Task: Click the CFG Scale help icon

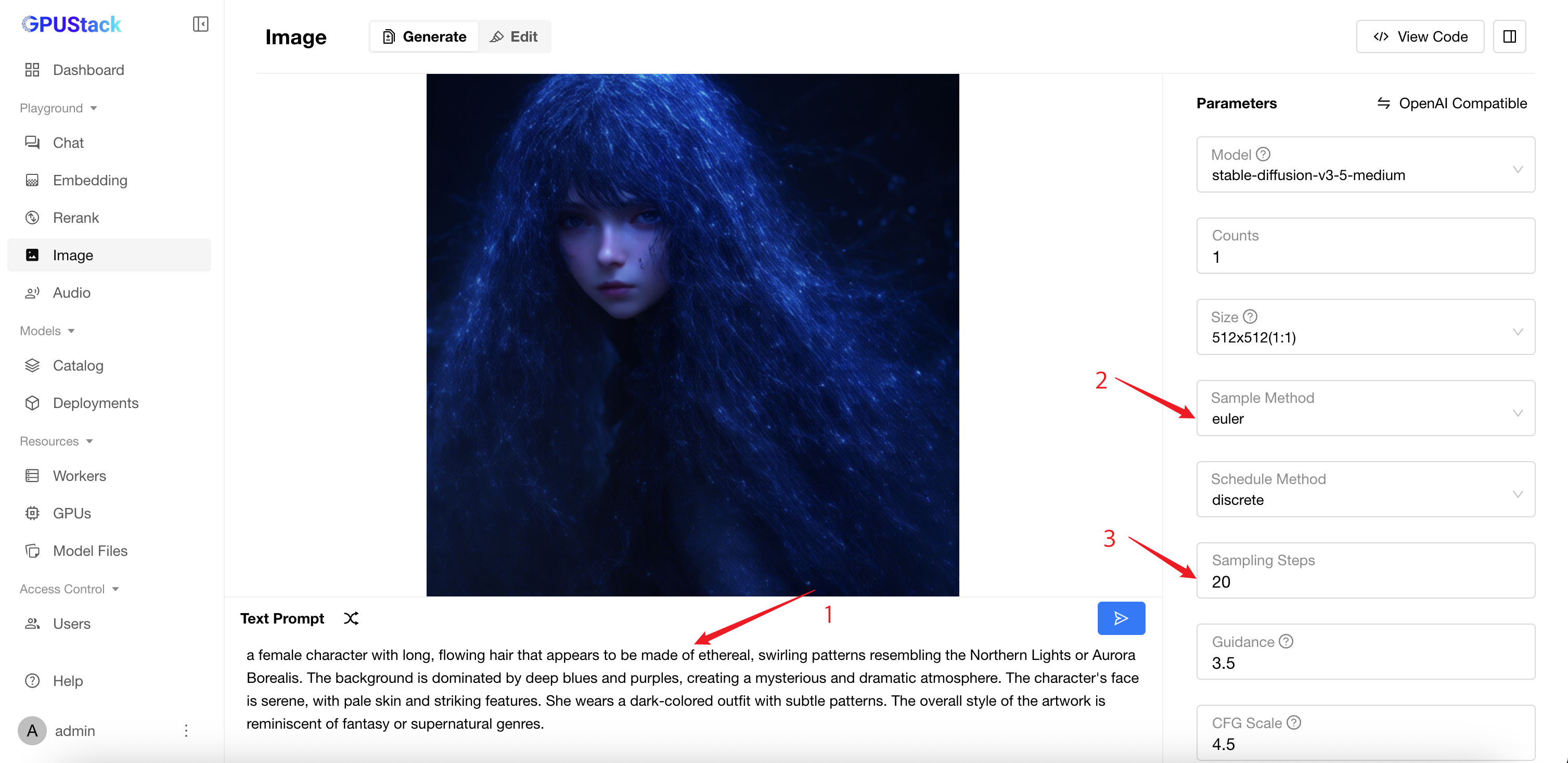Action: [1294, 722]
